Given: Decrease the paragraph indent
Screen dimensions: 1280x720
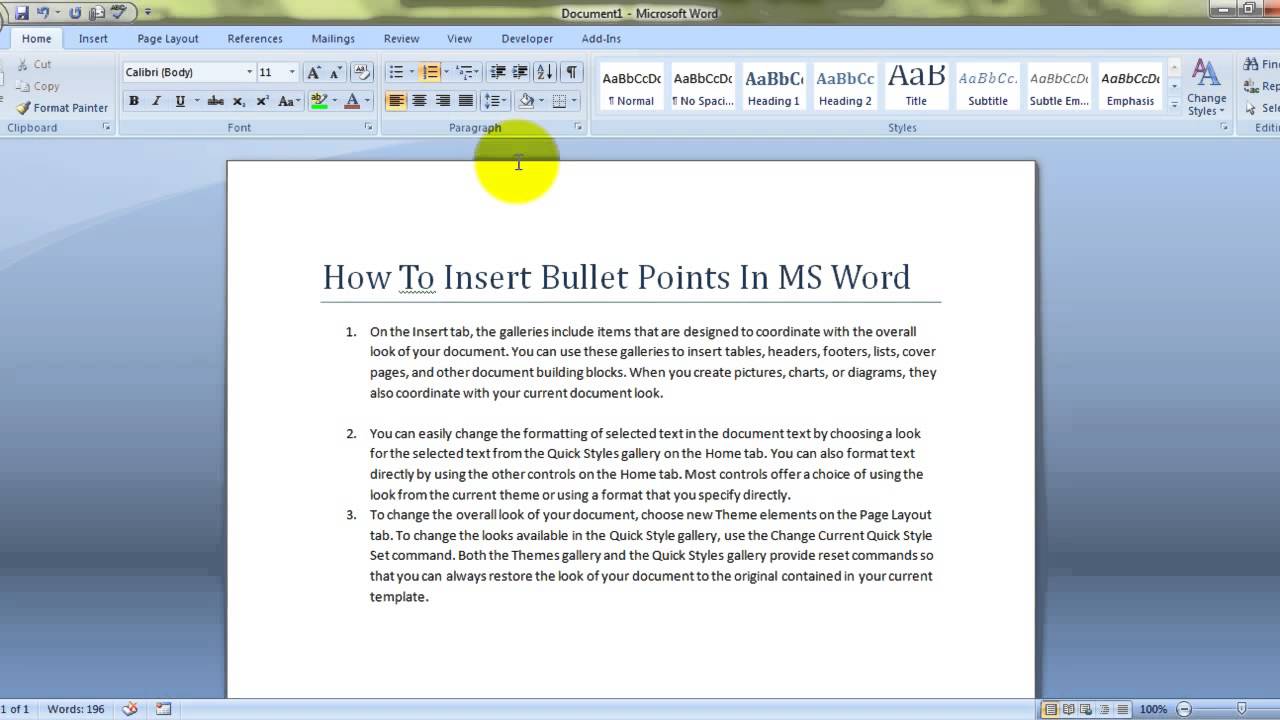Looking at the screenshot, I should point(498,72).
